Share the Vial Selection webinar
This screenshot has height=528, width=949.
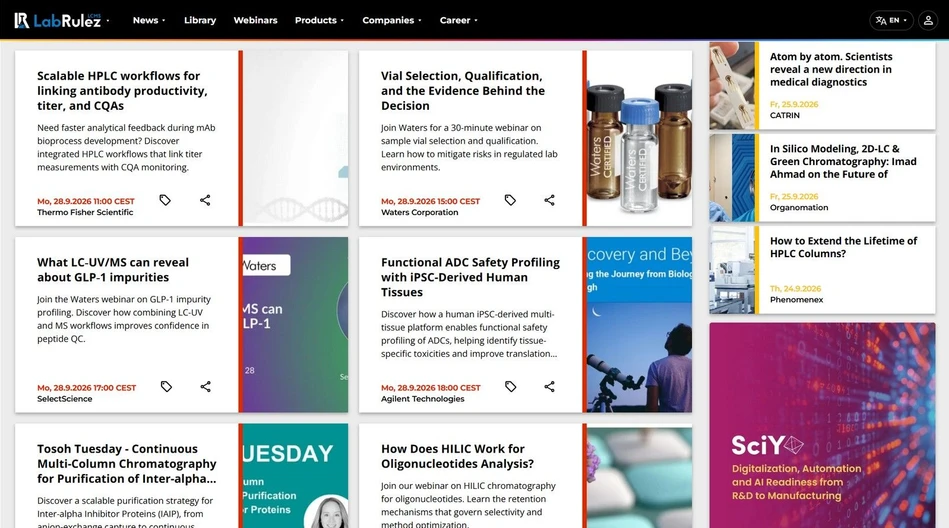[549, 200]
